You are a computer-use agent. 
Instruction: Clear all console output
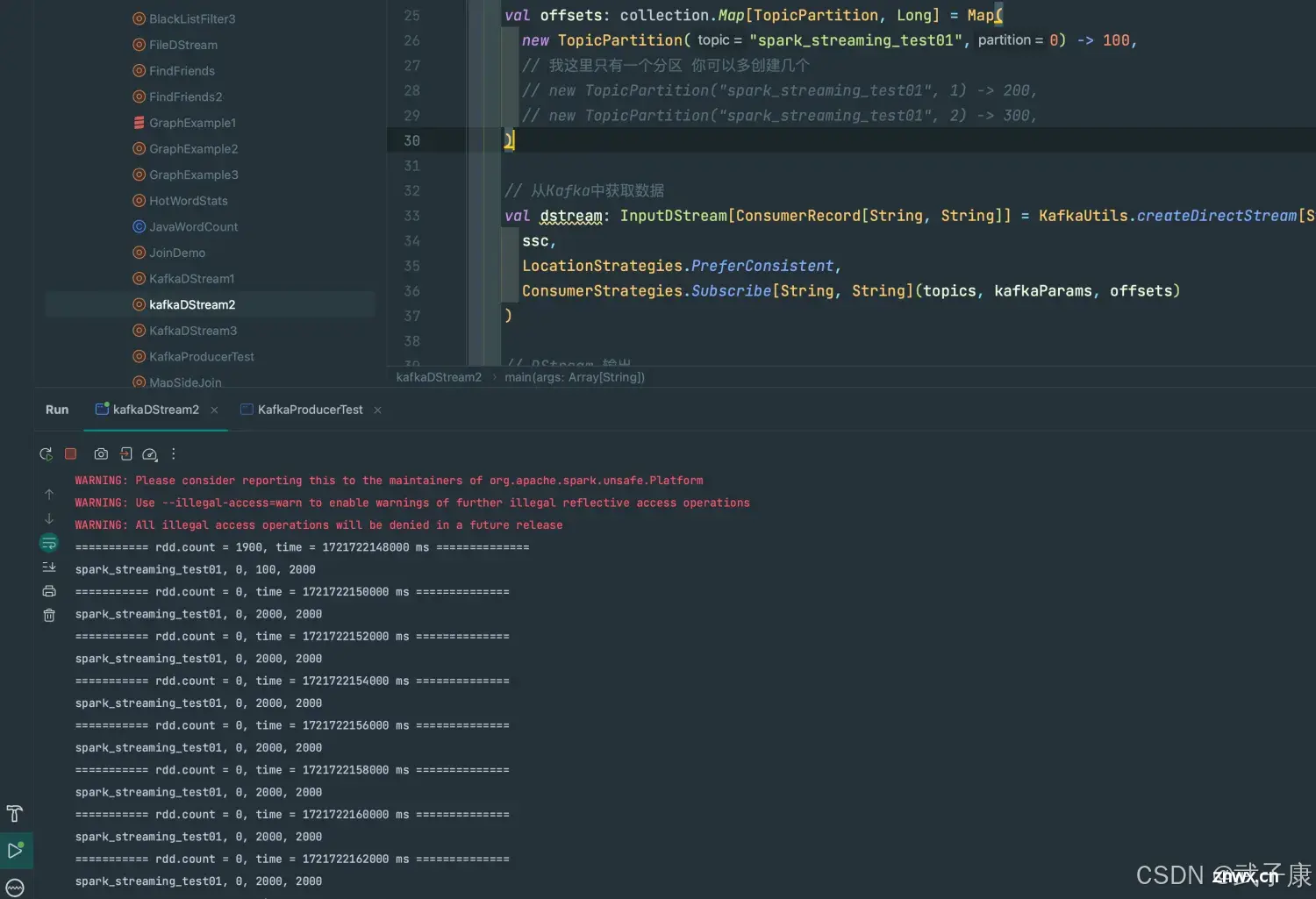point(49,616)
